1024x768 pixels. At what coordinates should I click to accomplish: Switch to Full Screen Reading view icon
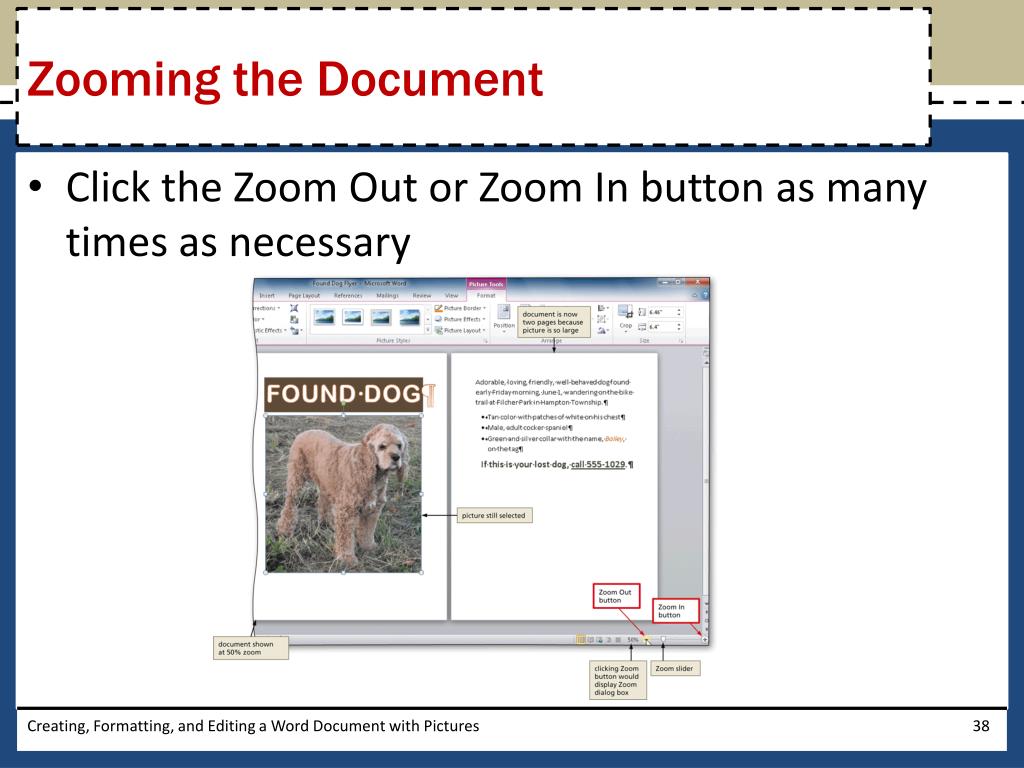590,639
